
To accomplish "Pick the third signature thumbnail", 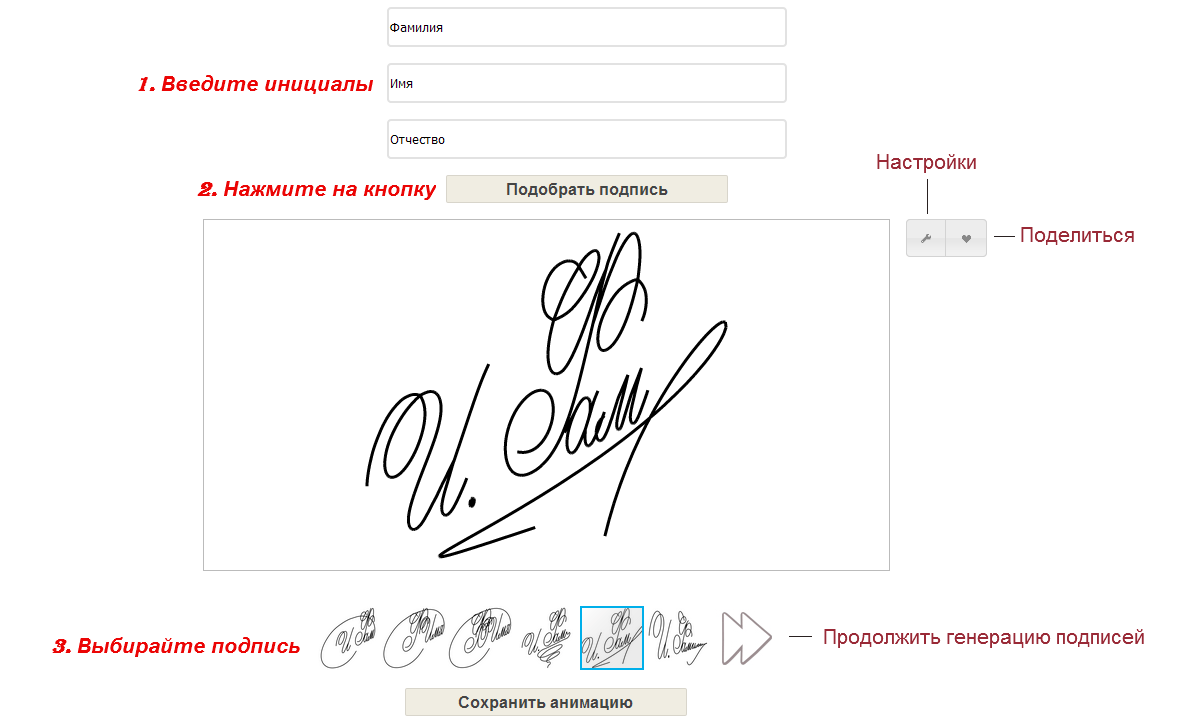I will click(x=480, y=638).
